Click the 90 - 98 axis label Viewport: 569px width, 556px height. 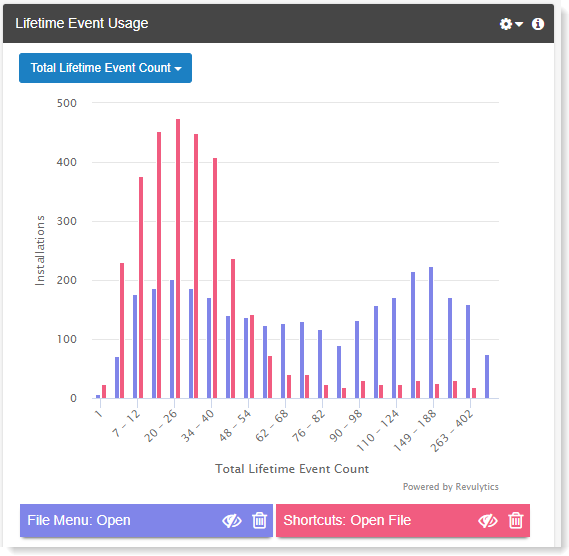(346, 425)
